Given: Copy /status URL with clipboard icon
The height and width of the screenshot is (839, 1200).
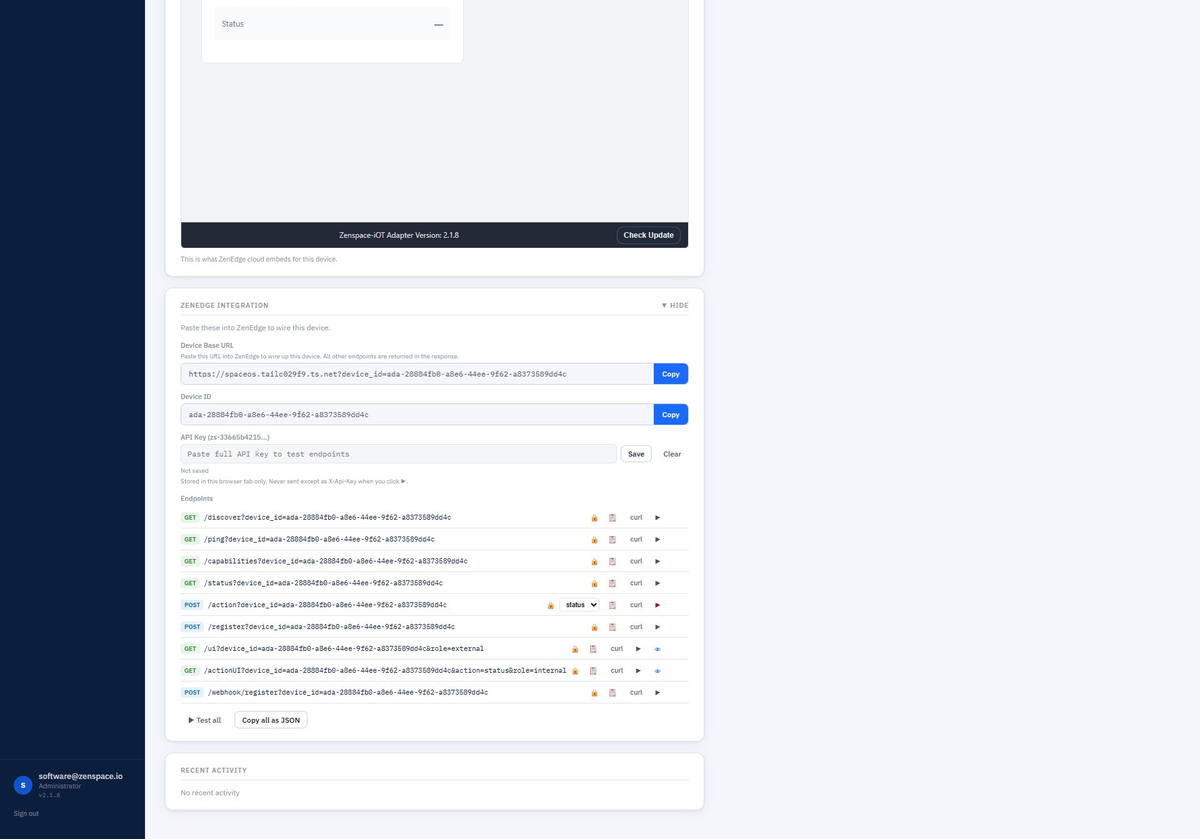Looking at the screenshot, I should [x=612, y=583].
